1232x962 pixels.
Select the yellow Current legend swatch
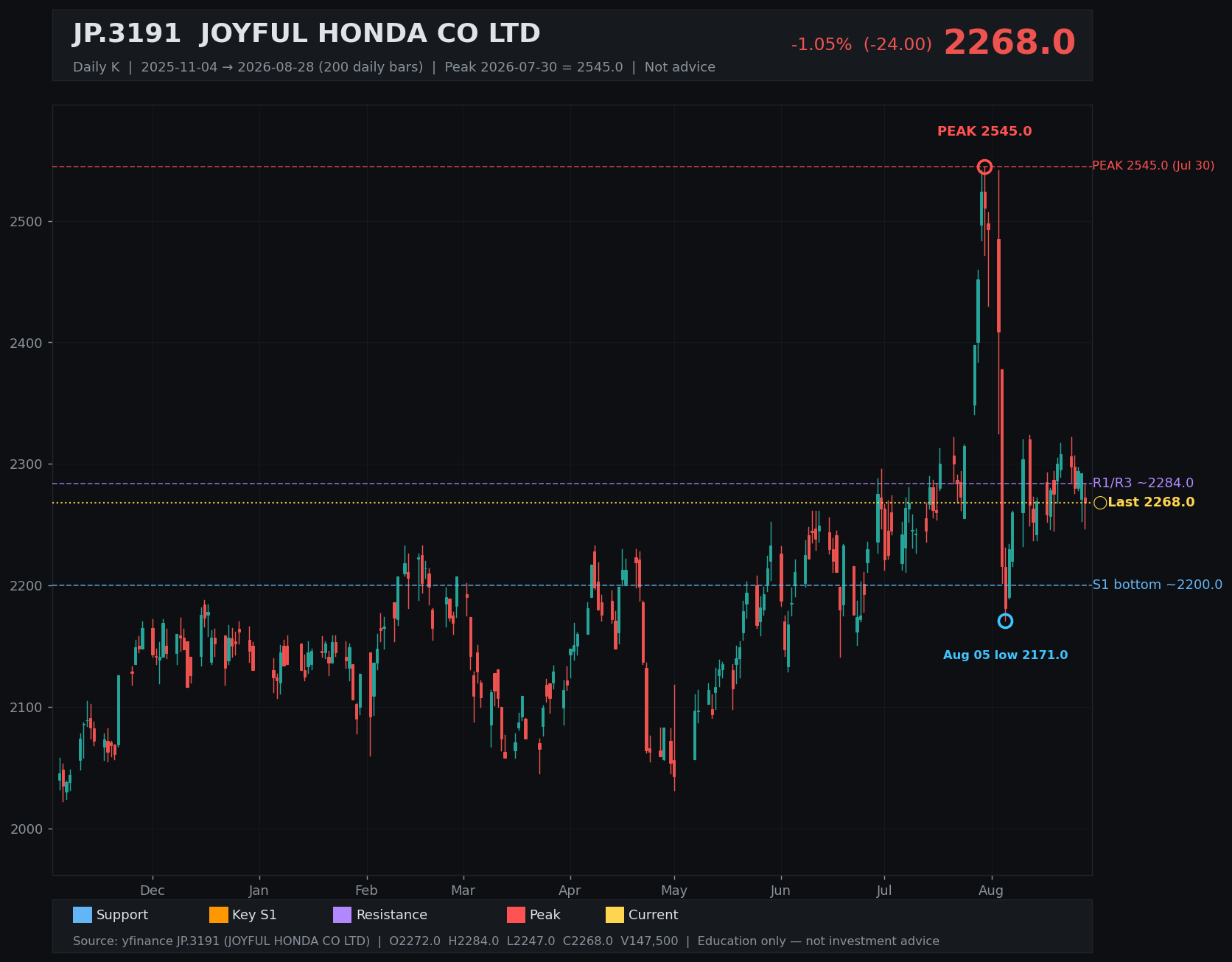(615, 915)
